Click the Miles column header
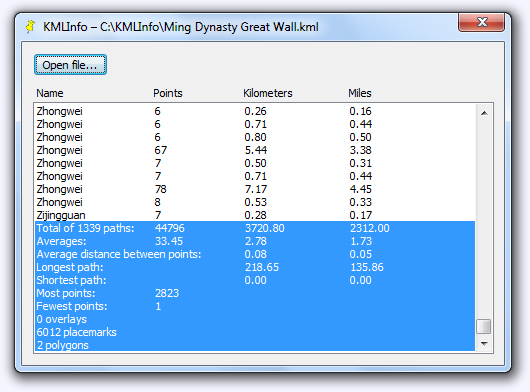The width and height of the screenshot is (530, 392). [x=360, y=93]
